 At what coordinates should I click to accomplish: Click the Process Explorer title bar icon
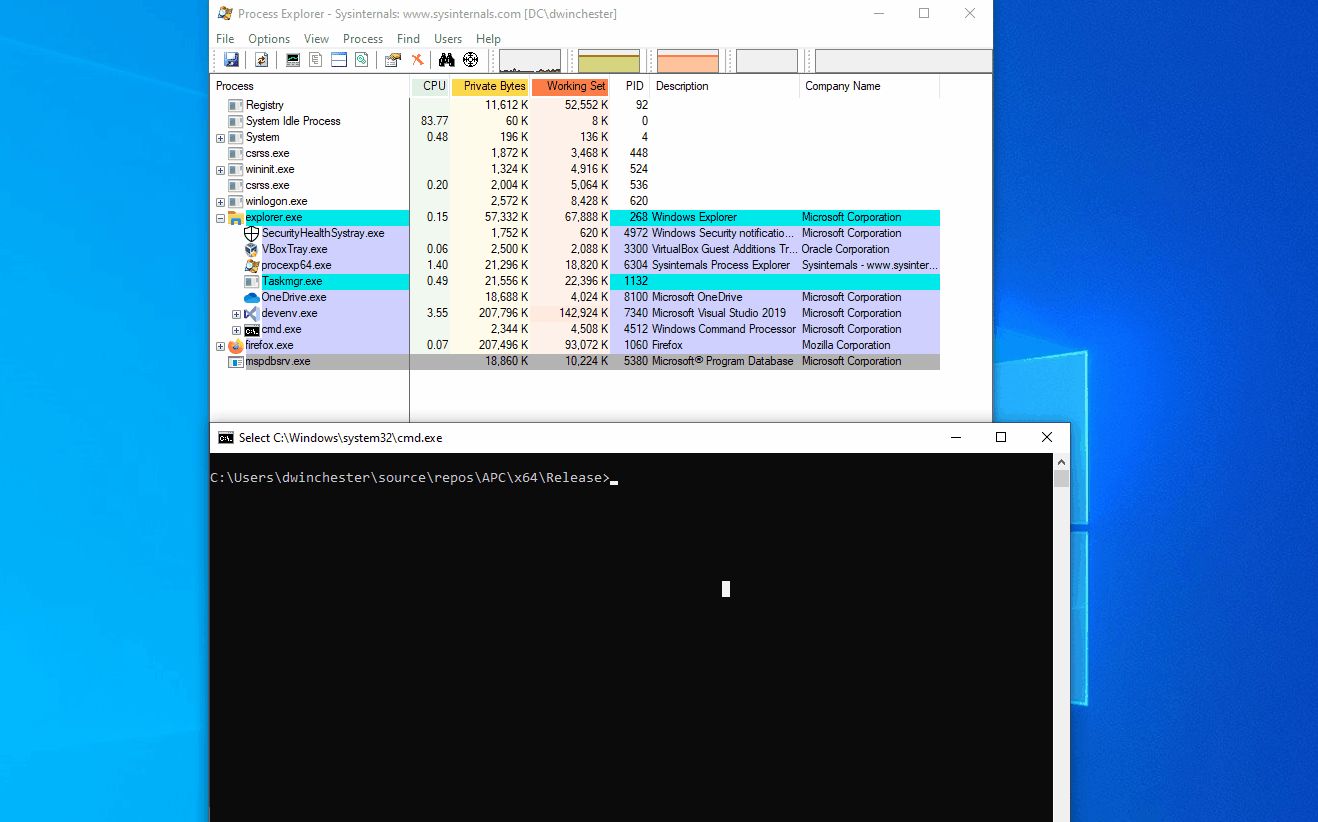pos(226,14)
